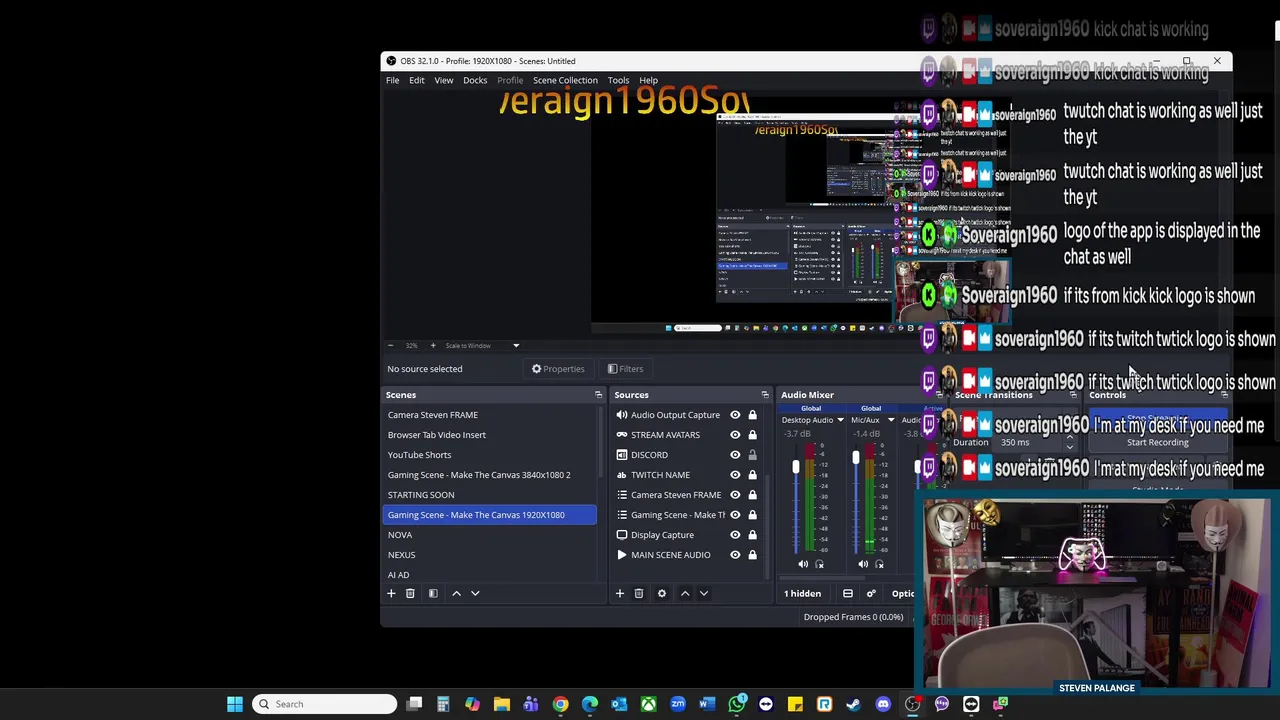Open advanced audio properties gears icon
Viewport: 1280px width, 720px height.
(871, 594)
